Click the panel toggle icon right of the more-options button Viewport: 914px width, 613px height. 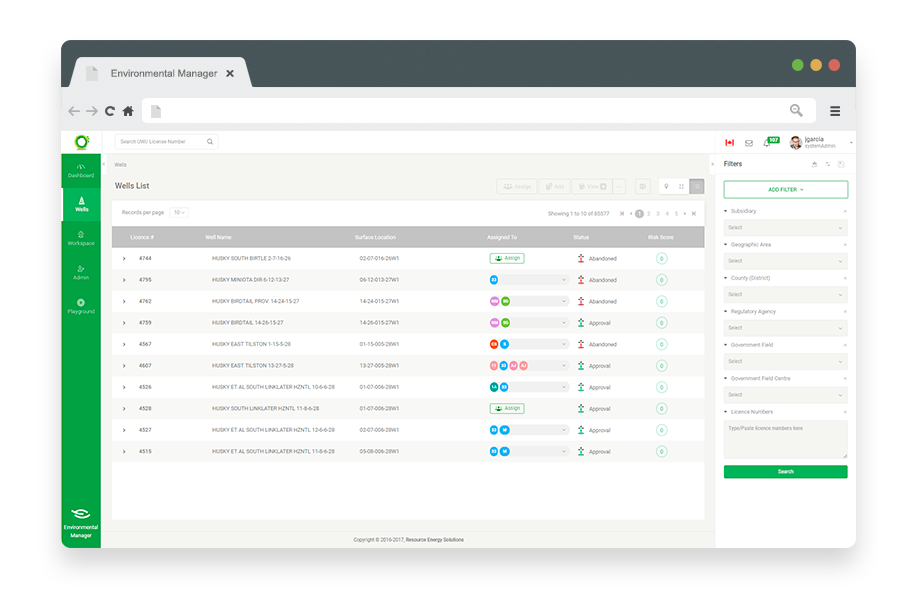point(642,186)
